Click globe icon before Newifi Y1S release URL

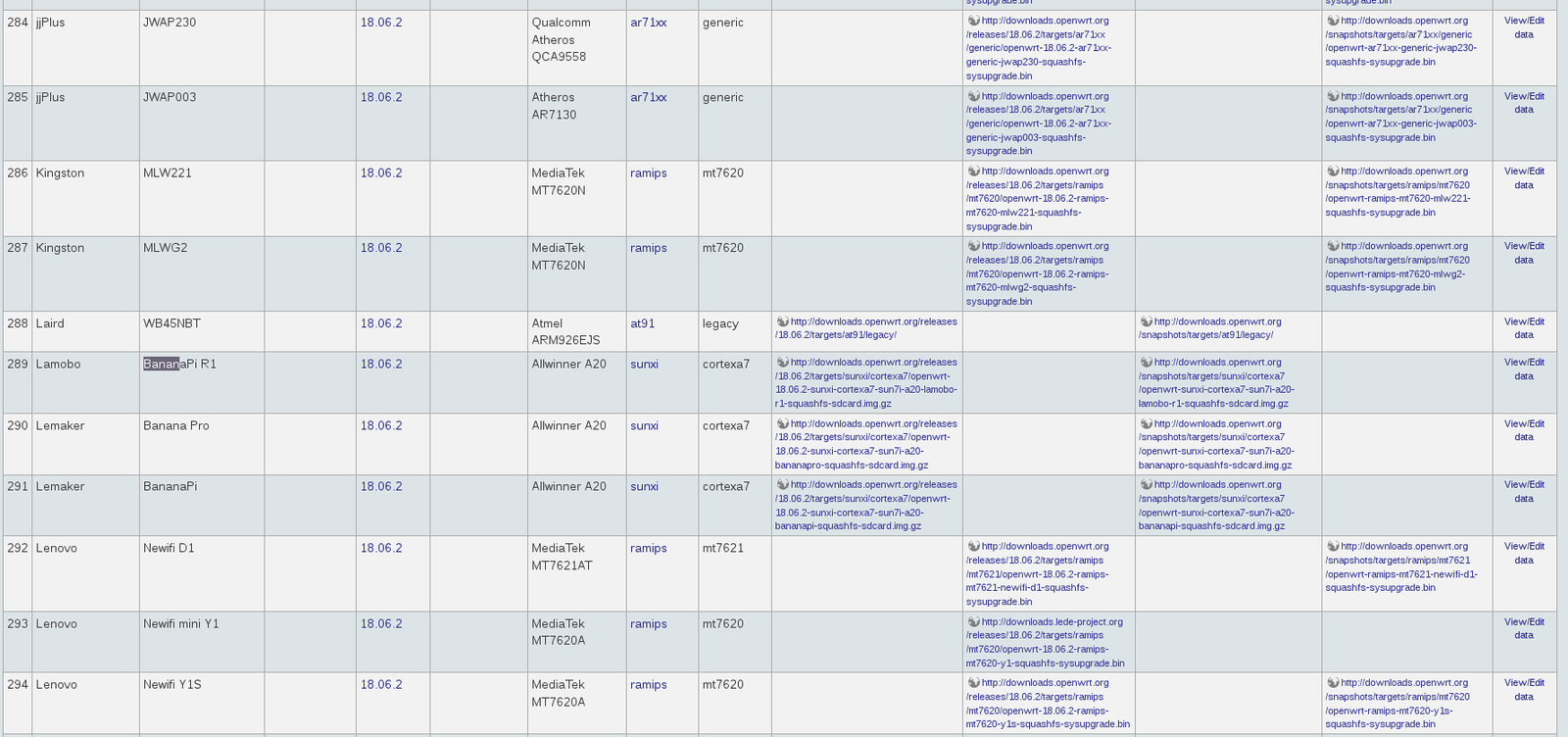click(x=973, y=683)
